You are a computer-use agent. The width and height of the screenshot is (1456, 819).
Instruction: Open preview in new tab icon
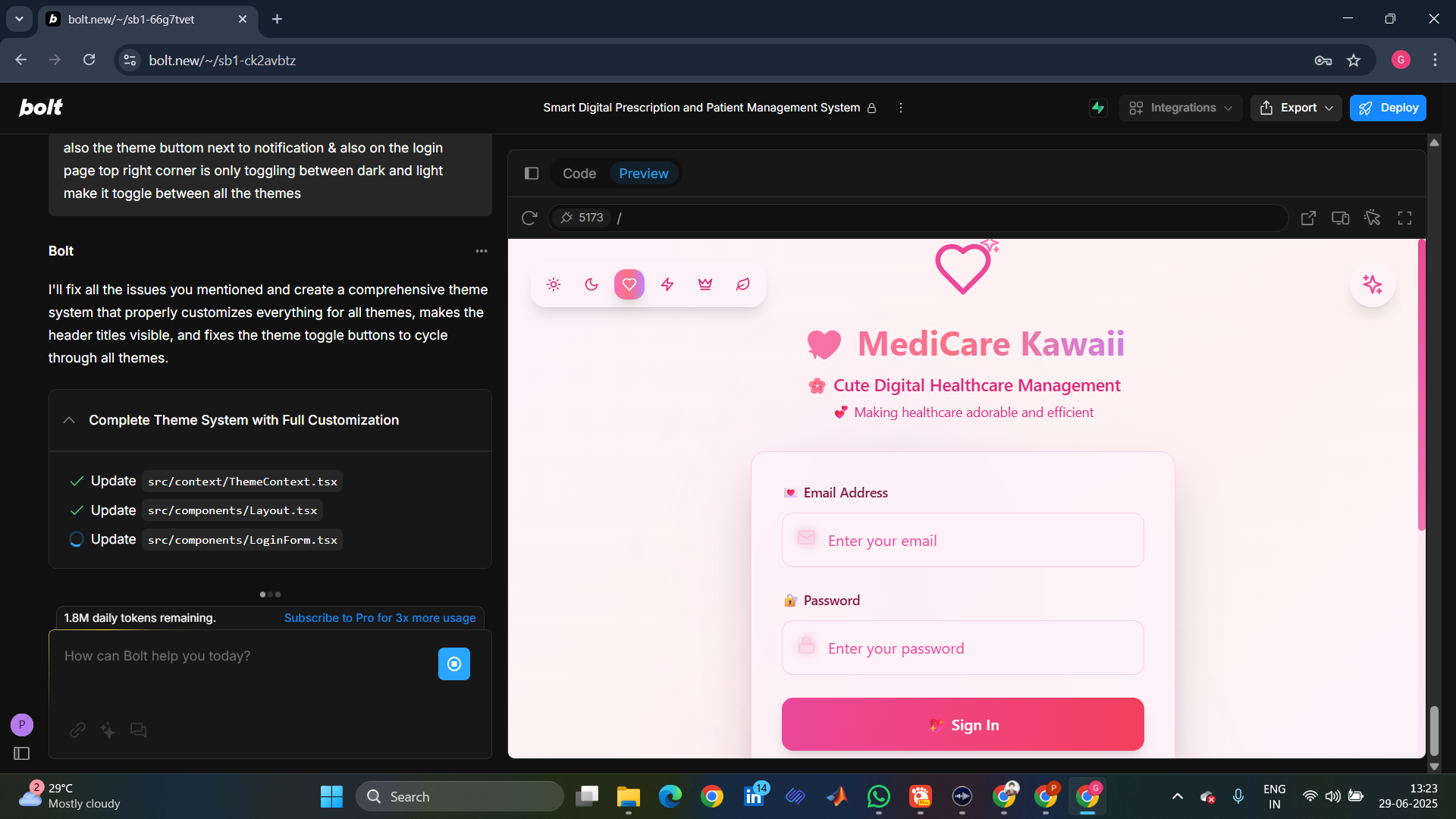(1308, 218)
